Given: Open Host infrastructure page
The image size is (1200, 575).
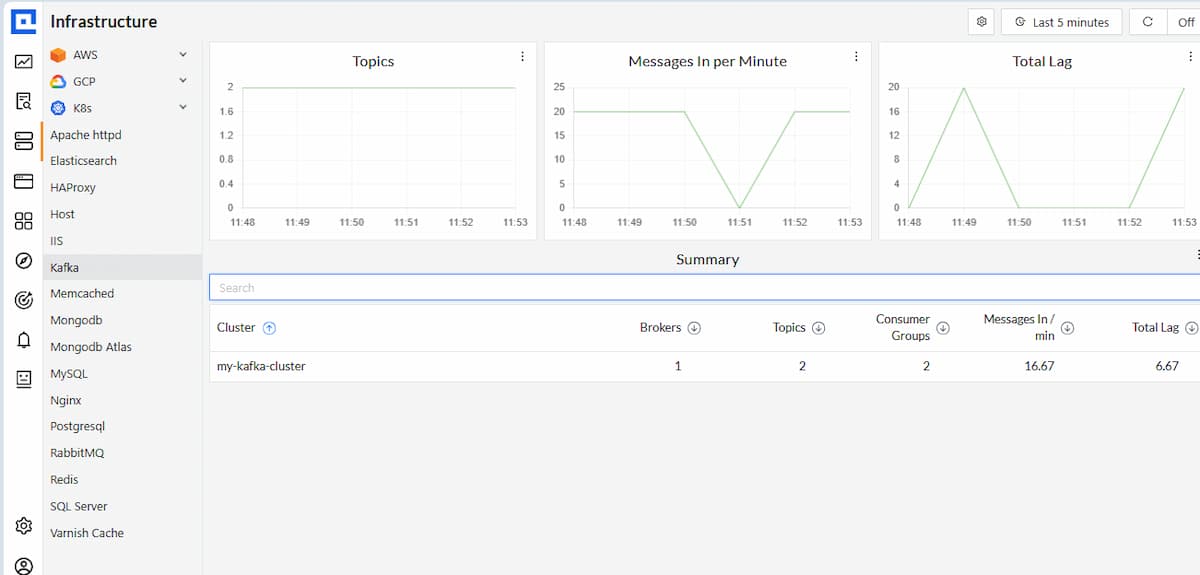Looking at the screenshot, I should click(x=62, y=214).
